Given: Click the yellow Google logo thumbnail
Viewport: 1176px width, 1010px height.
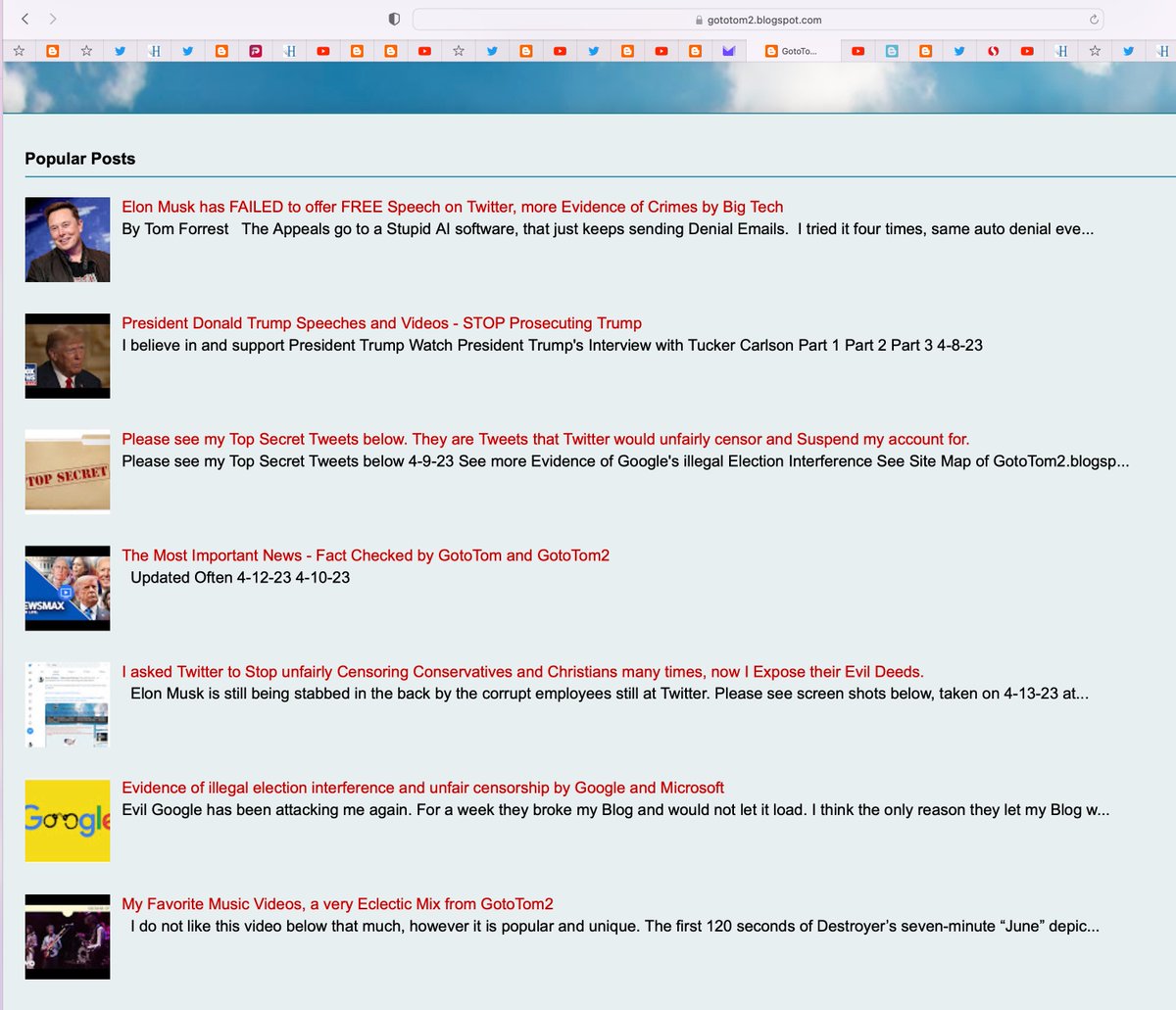Looking at the screenshot, I should [x=68, y=821].
